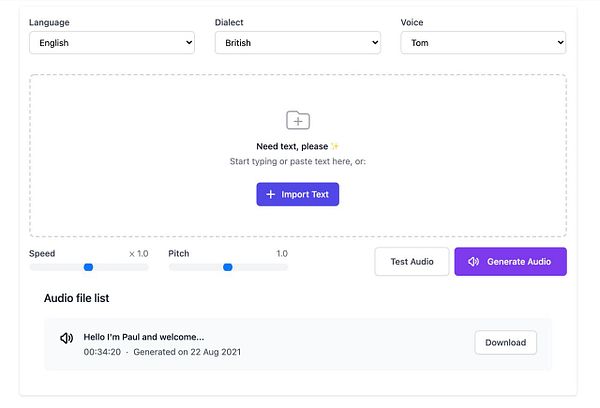Open the Voice dropdown showing Tom
Image resolution: width=600 pixels, height=408 pixels.
(x=483, y=43)
